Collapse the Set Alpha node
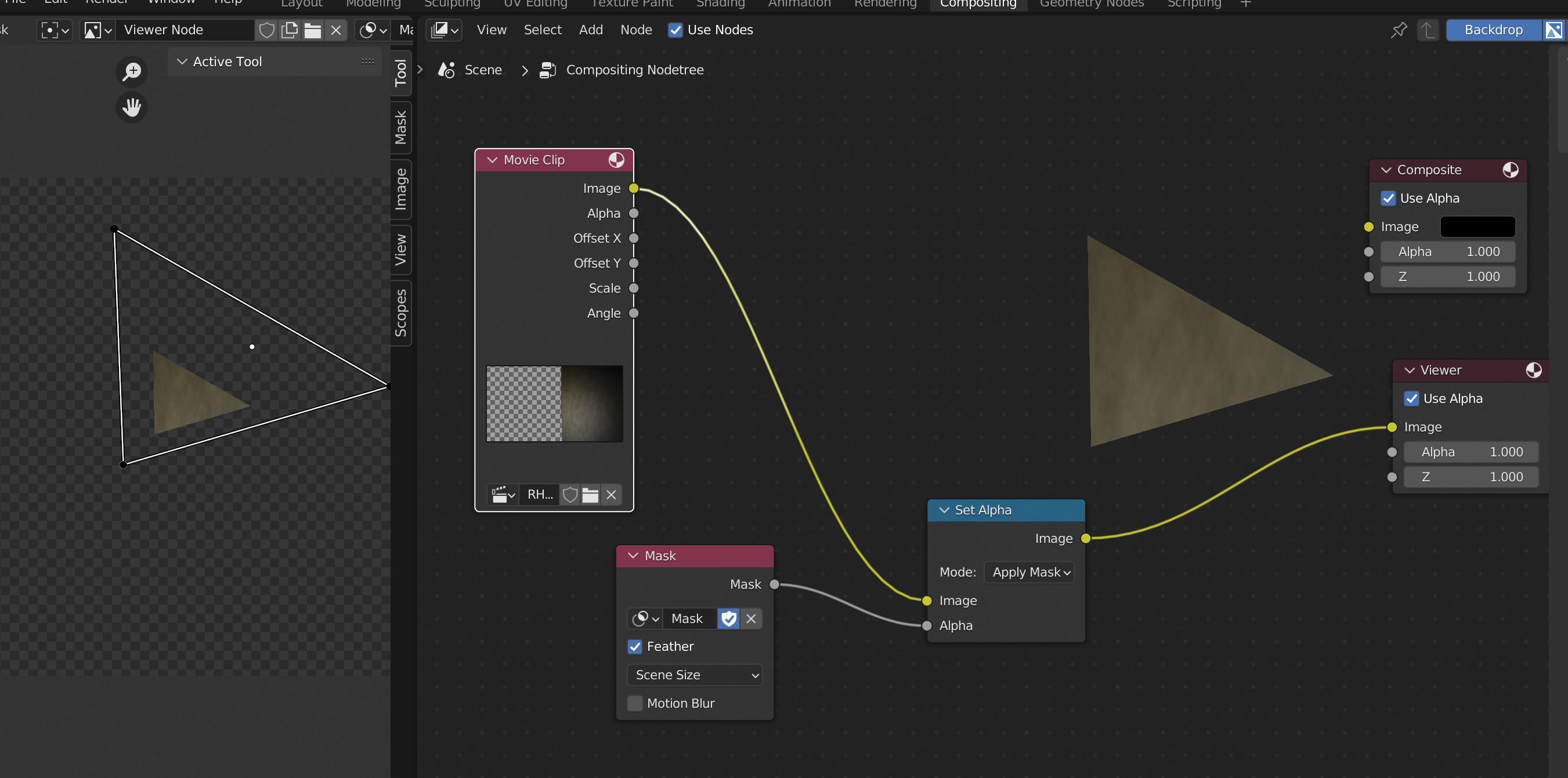Image resolution: width=1568 pixels, height=778 pixels. point(944,511)
